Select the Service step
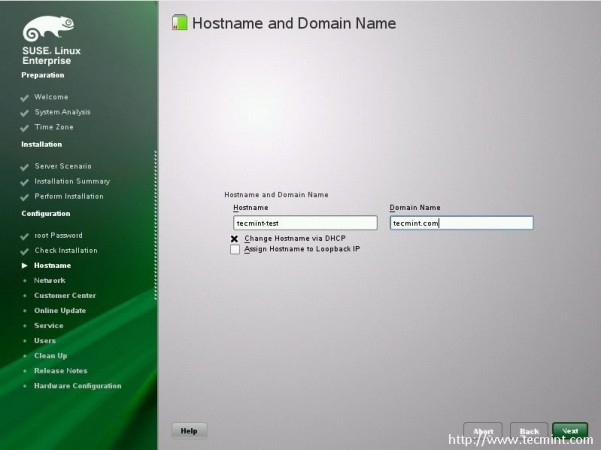This screenshot has width=601, height=450. [x=49, y=325]
